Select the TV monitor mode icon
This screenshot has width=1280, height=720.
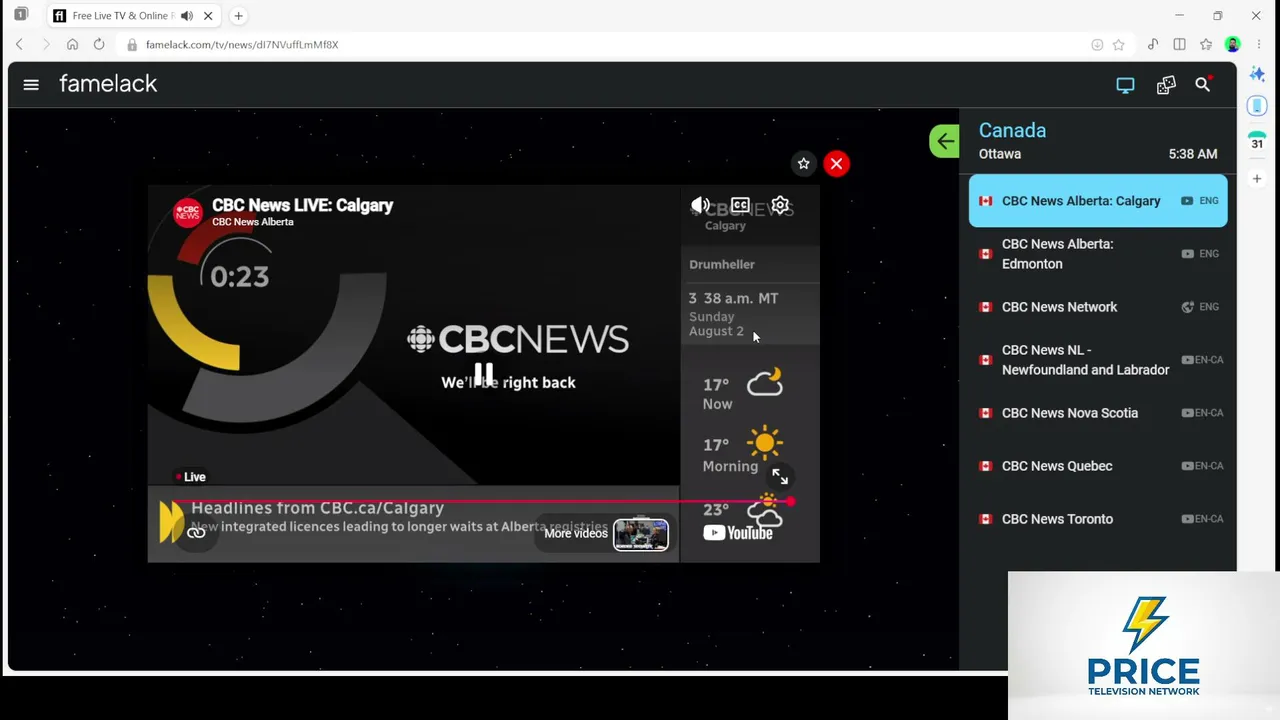1125,85
